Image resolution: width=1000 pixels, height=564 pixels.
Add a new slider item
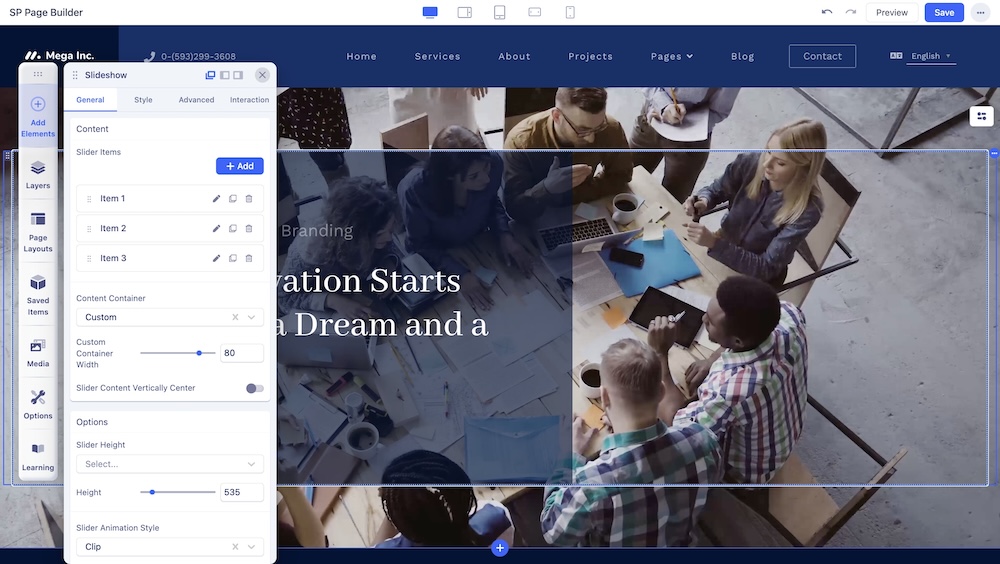tap(240, 166)
